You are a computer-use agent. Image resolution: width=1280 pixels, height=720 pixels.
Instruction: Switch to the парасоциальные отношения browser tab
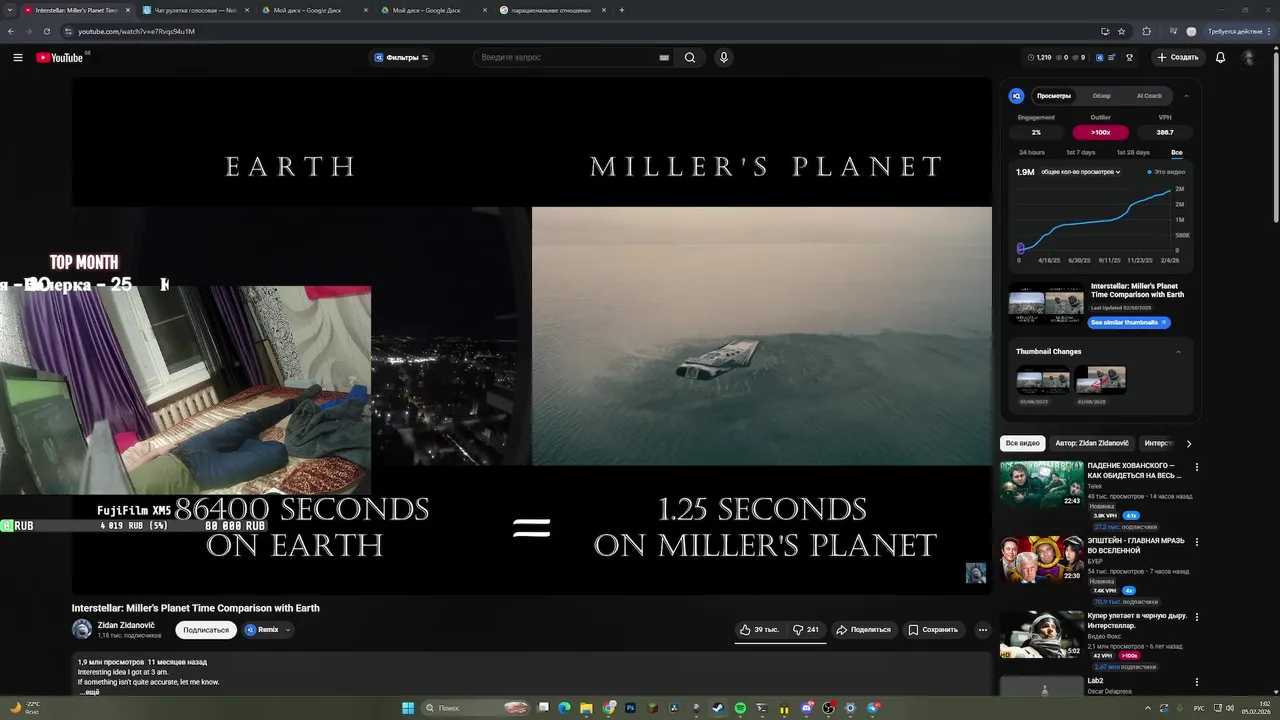click(x=553, y=10)
